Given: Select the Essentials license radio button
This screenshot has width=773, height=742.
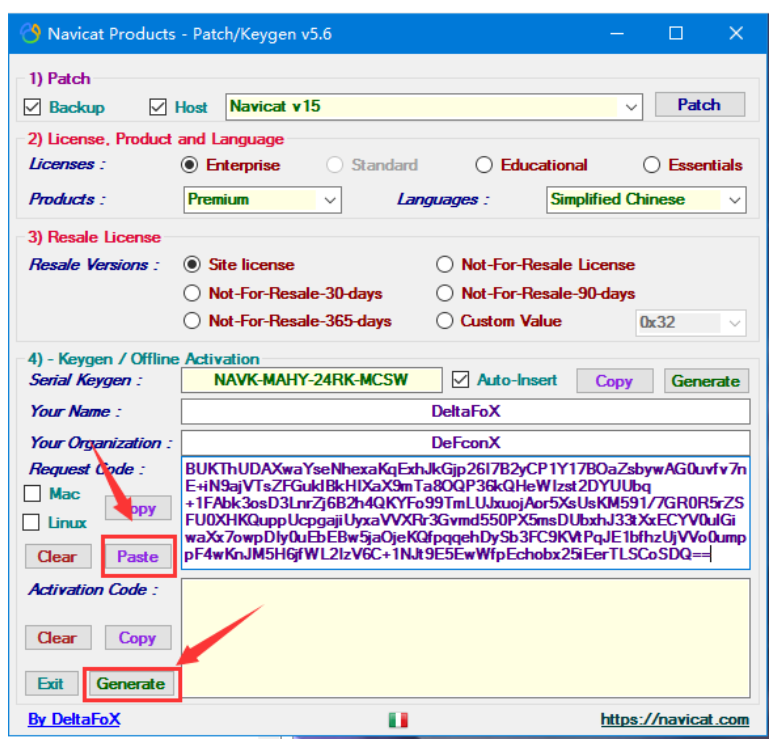Looking at the screenshot, I should [x=651, y=165].
